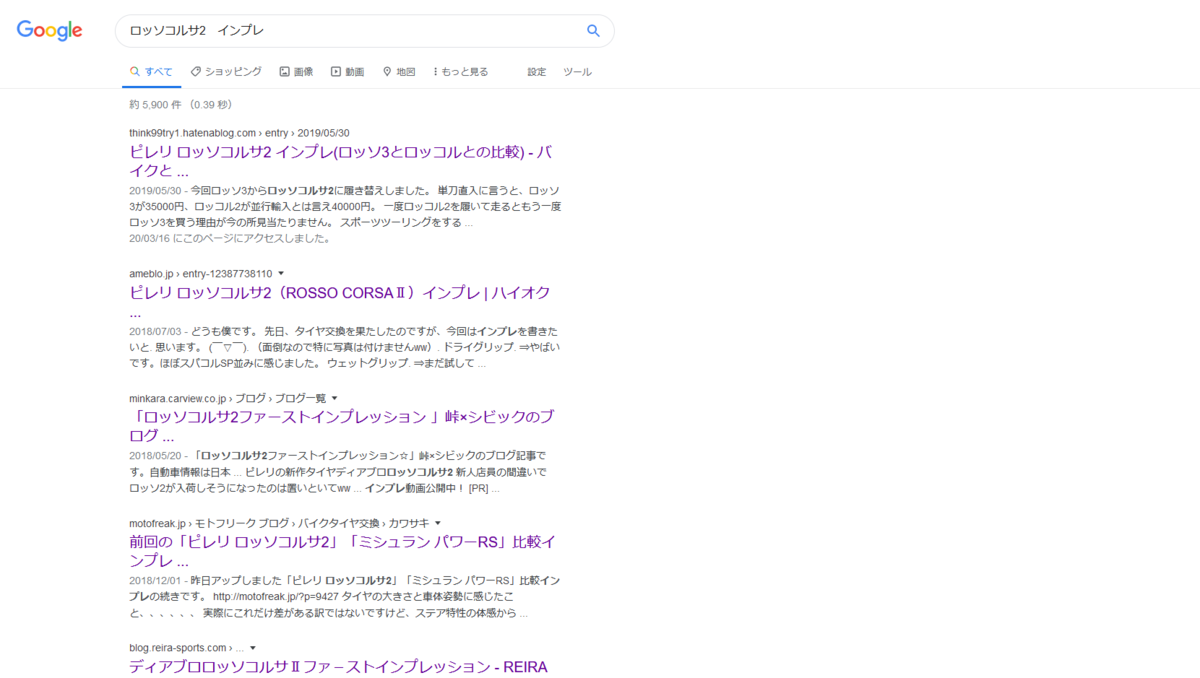Select the すべて tab

(x=151, y=72)
